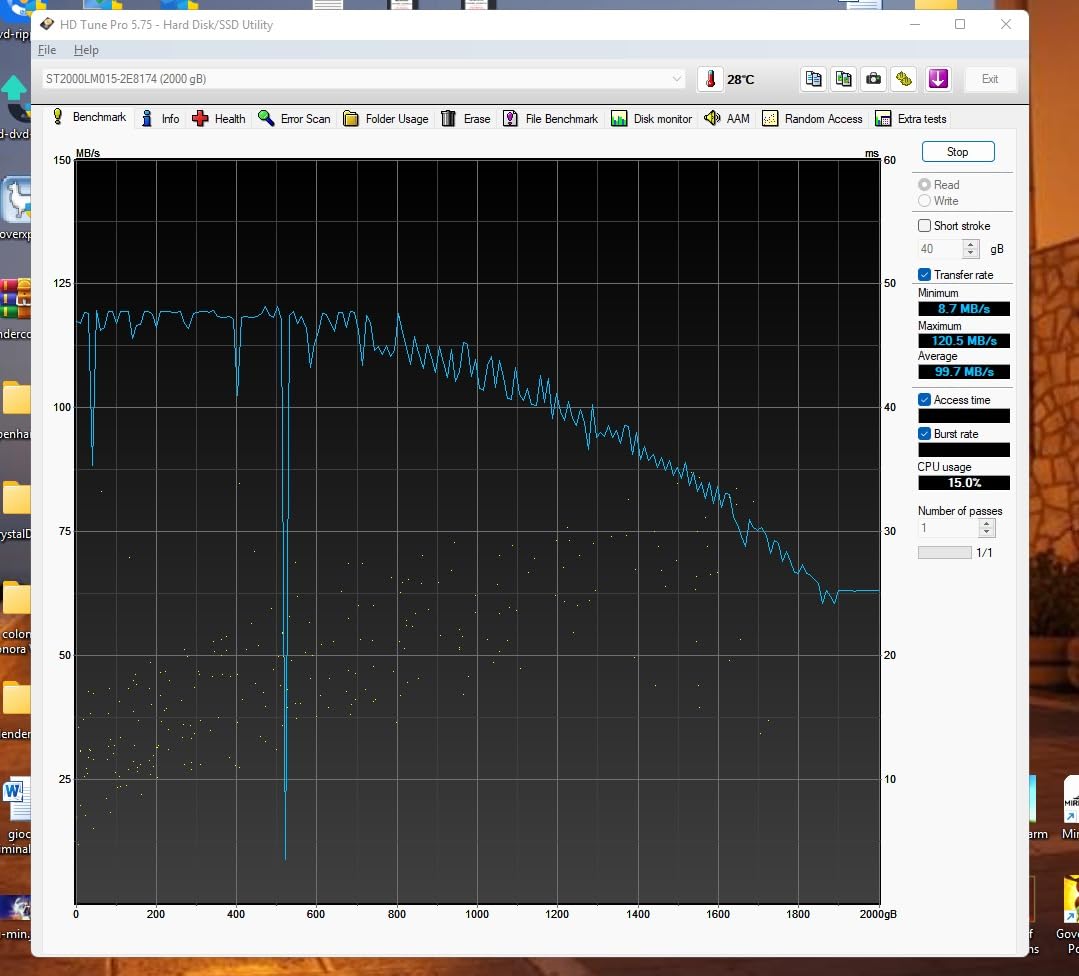Stop the running benchmark

coord(957,152)
